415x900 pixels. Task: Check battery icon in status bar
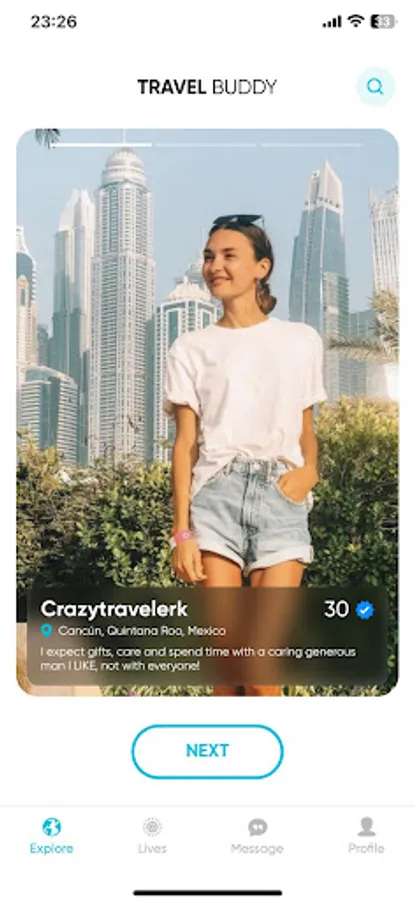click(383, 22)
